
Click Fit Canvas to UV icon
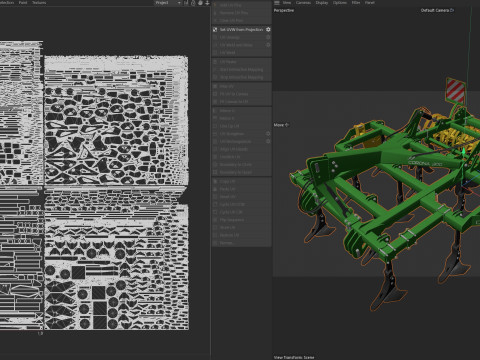click(215, 102)
